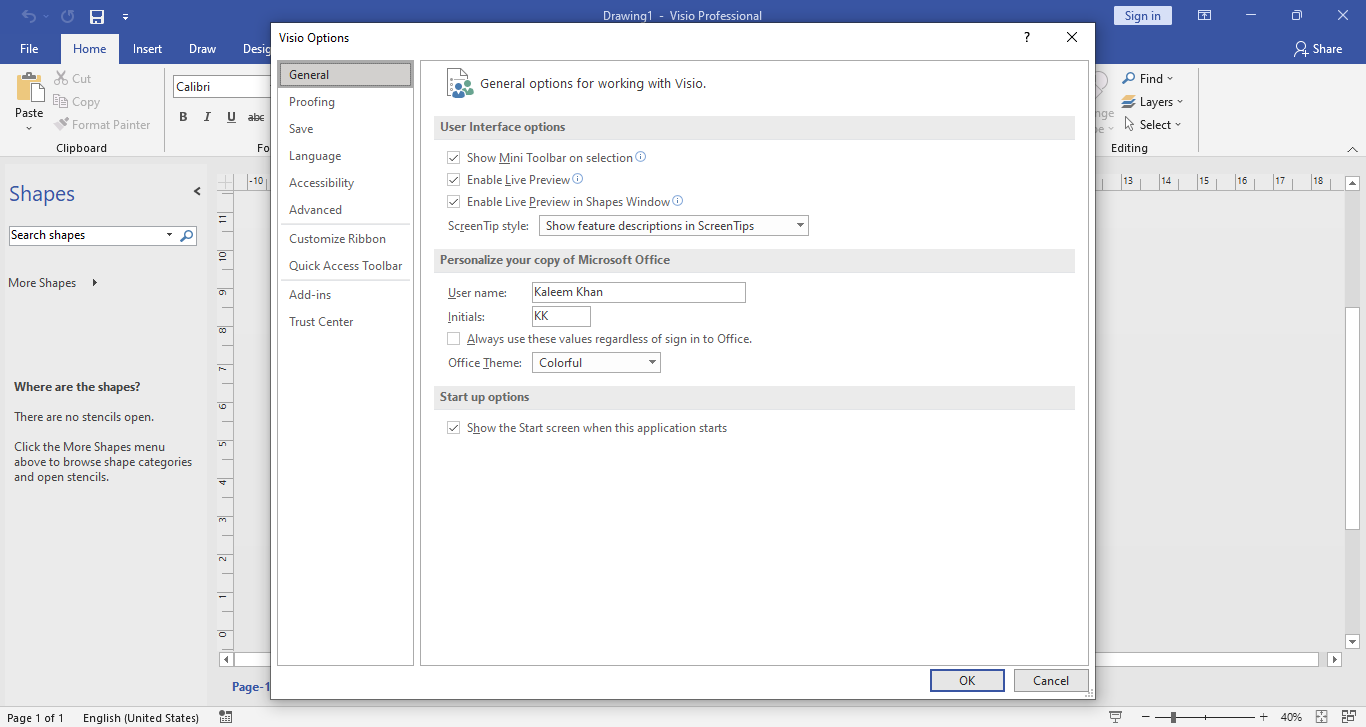Click the User name text field
The height and width of the screenshot is (727, 1366).
pos(638,292)
